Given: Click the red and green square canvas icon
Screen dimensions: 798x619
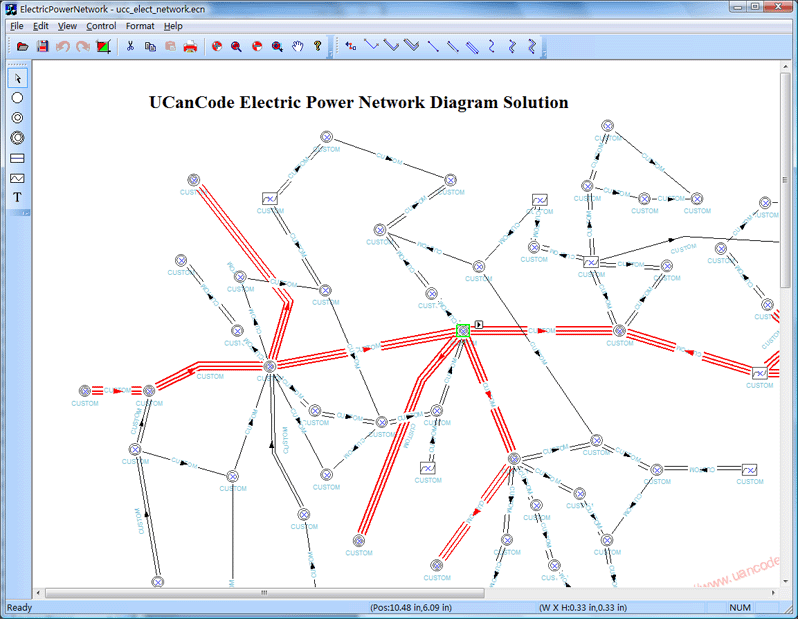Looking at the screenshot, I should 103,47.
